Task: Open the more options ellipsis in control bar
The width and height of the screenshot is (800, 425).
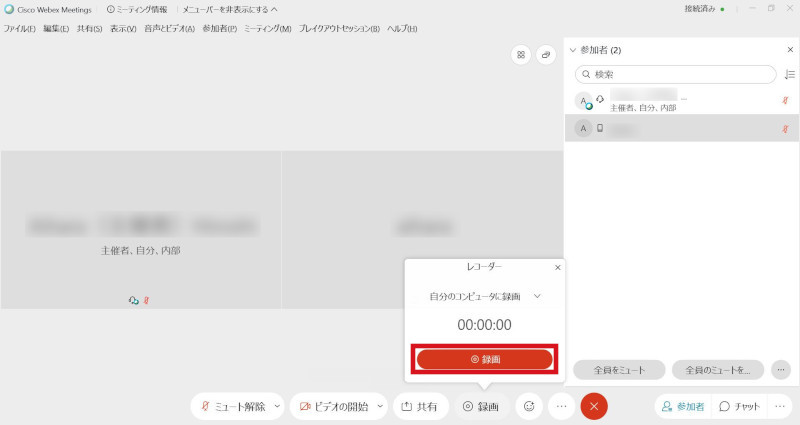Action: pyautogui.click(x=561, y=406)
